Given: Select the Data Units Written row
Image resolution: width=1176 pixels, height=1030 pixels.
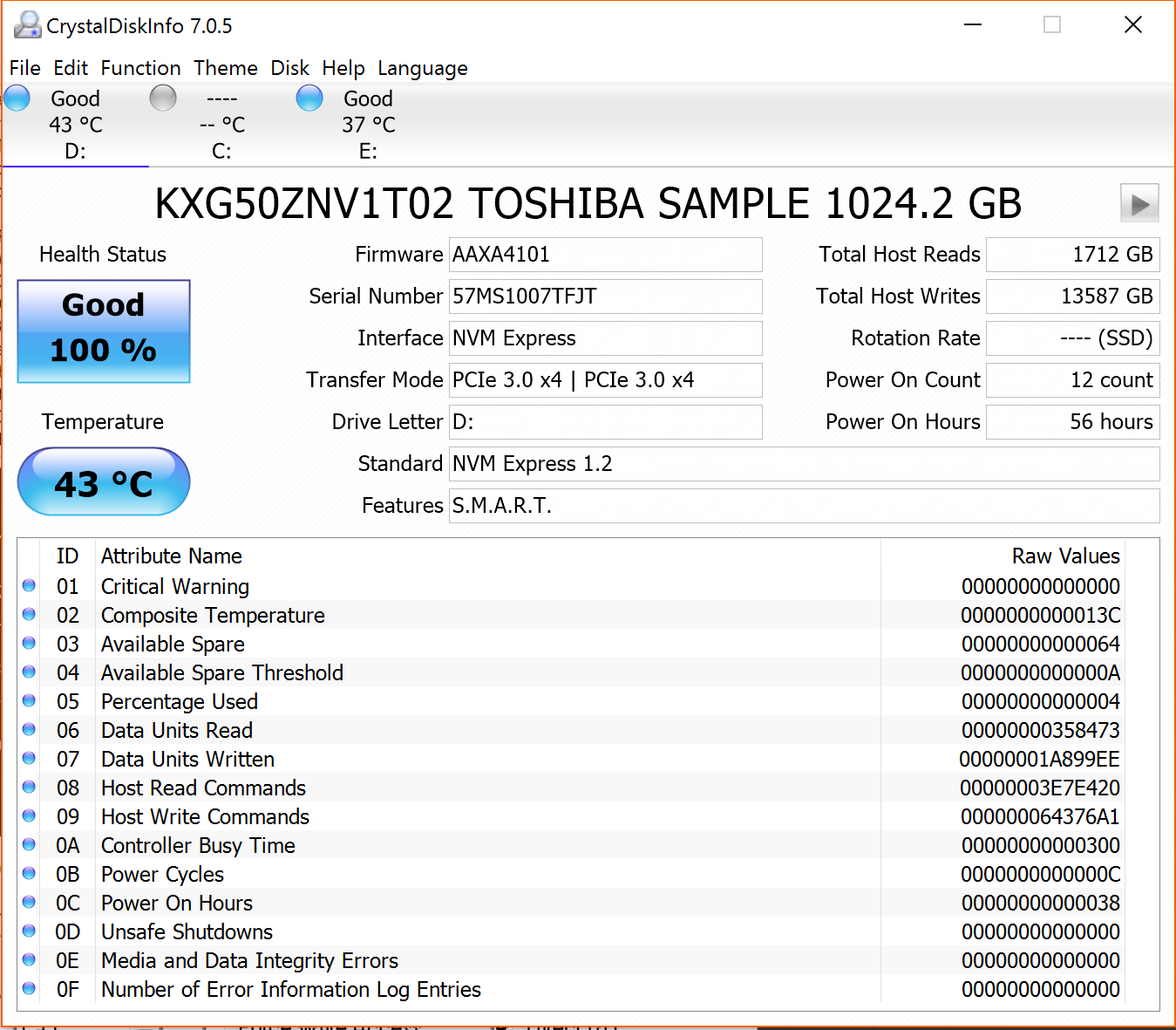Looking at the screenshot, I should click(523, 760).
